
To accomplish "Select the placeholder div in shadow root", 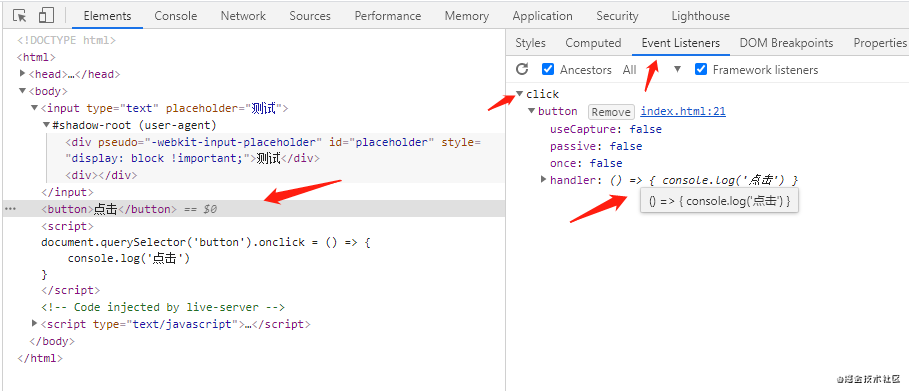I will (x=272, y=150).
